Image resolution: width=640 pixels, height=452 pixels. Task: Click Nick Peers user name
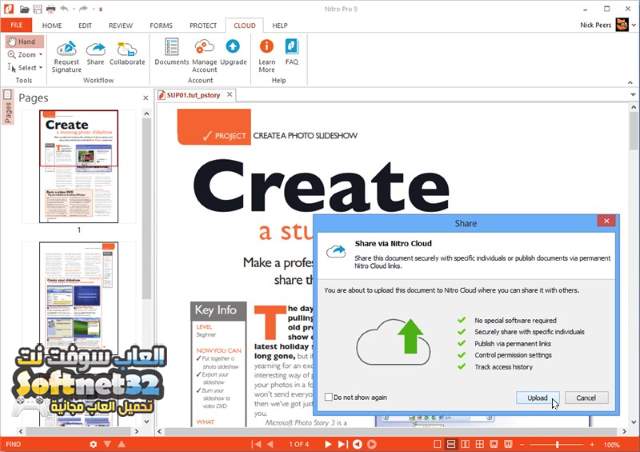(596, 25)
